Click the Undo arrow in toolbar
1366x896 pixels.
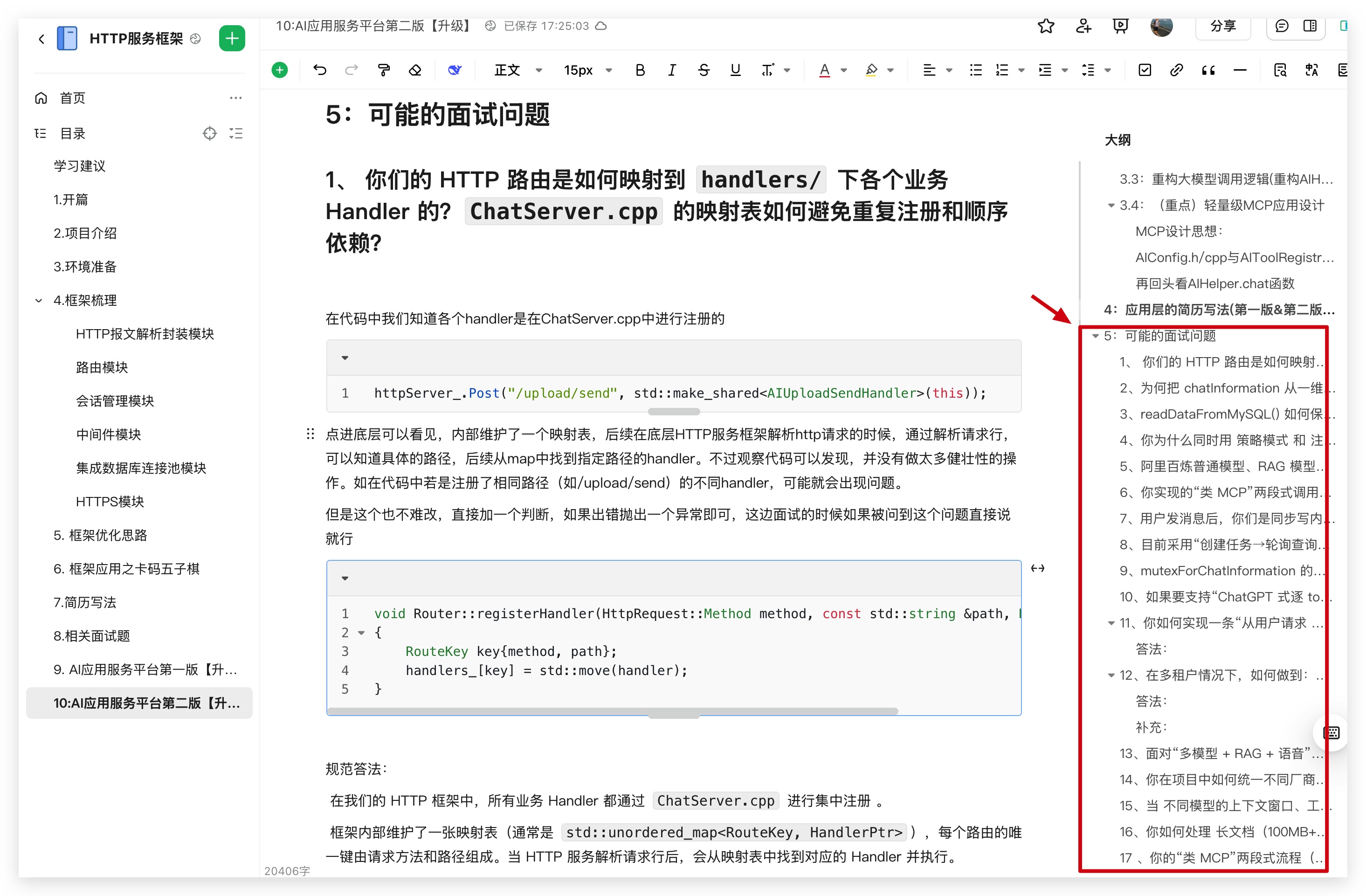pyautogui.click(x=320, y=70)
